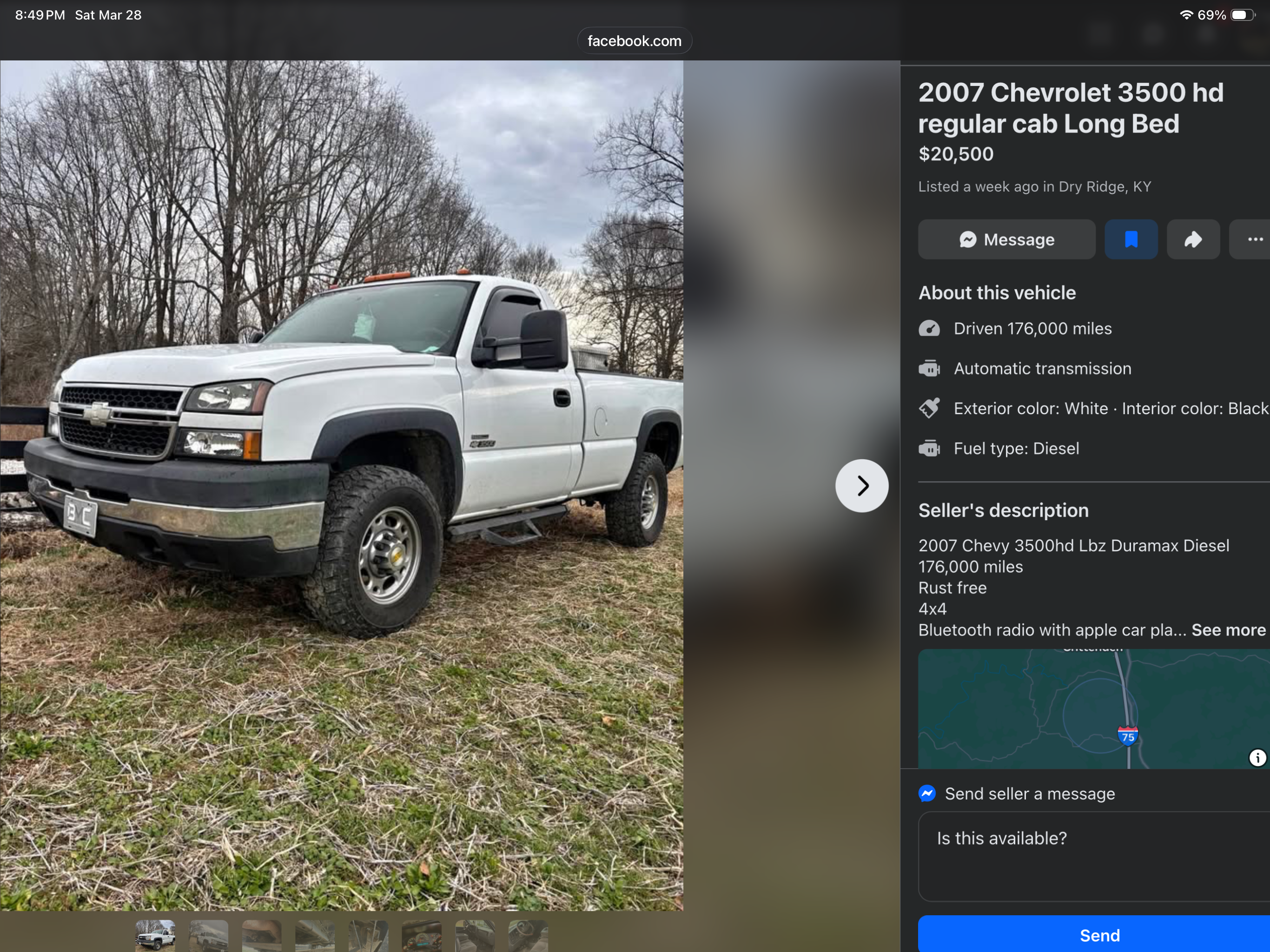Image resolution: width=1270 pixels, height=952 pixels.
Task: Select the second photo thumbnail
Action: [208, 936]
